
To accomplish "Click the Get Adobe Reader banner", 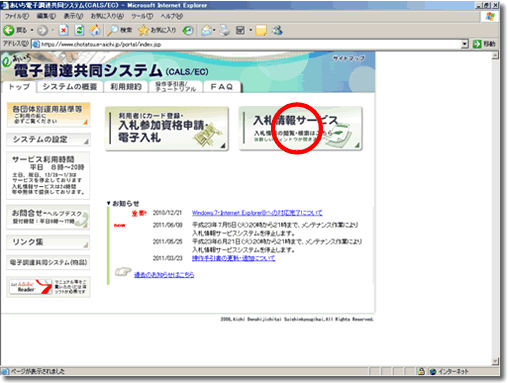I will 48,287.
